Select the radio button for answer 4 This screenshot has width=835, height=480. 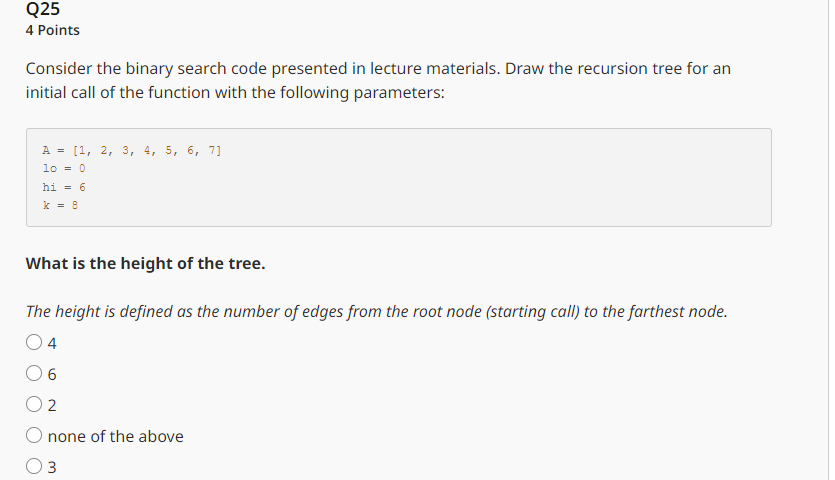click(34, 342)
